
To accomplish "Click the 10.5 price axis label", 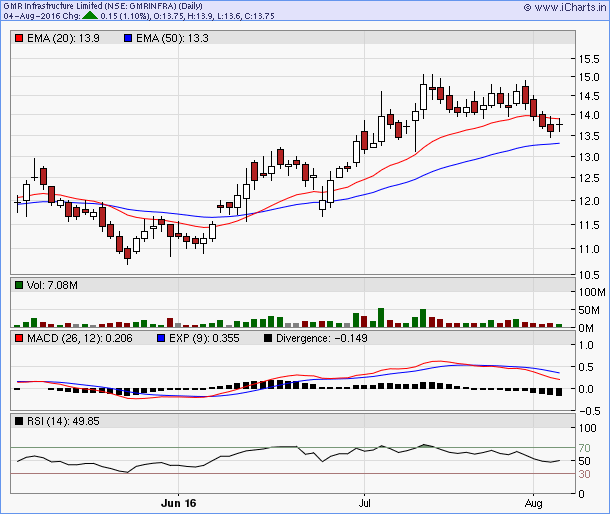I will point(589,275).
